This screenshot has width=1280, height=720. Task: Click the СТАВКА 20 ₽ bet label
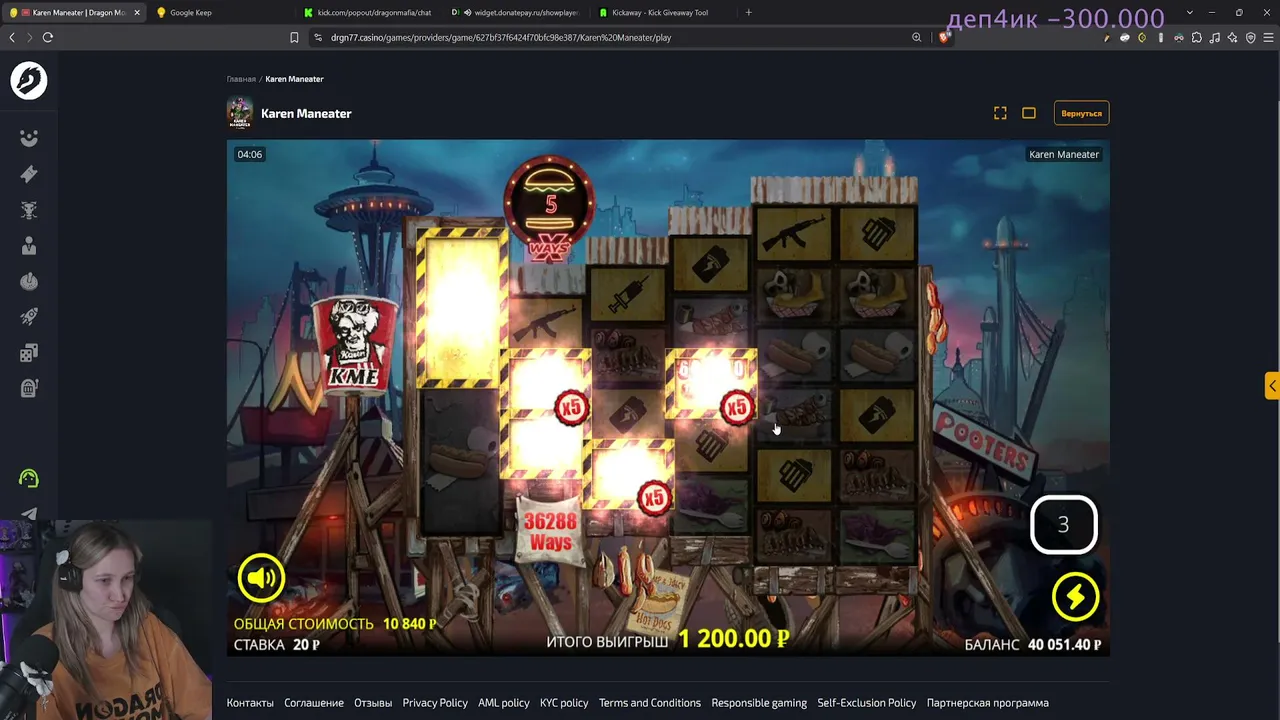point(277,645)
